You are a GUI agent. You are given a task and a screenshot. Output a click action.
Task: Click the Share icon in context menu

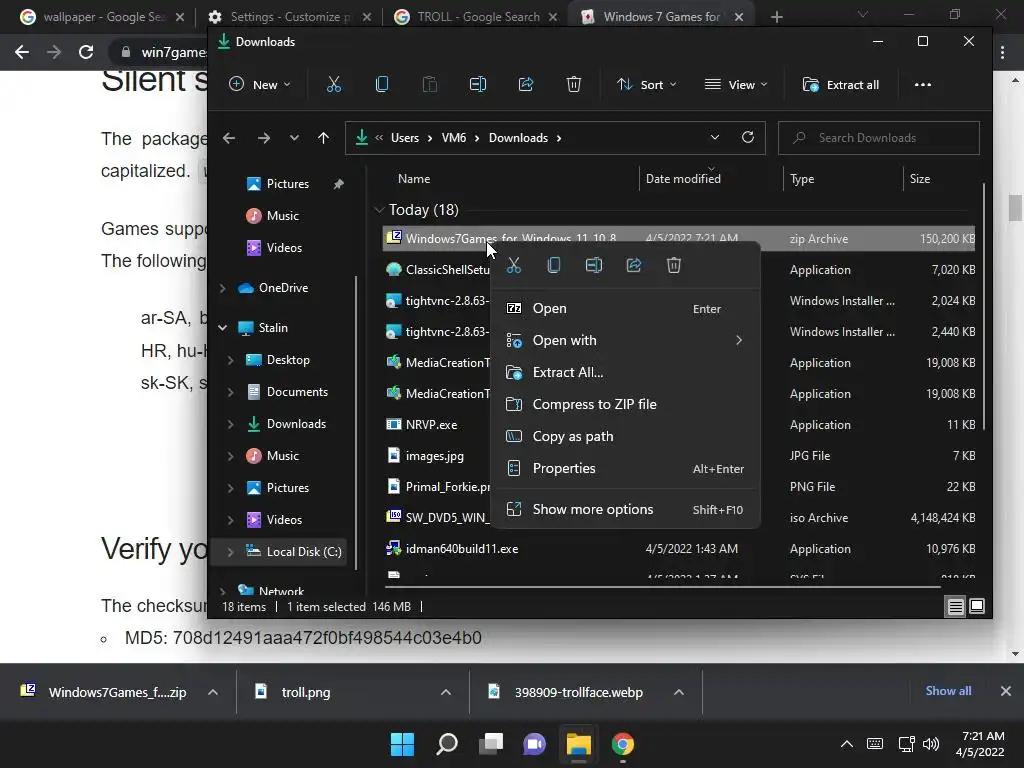[633, 265]
